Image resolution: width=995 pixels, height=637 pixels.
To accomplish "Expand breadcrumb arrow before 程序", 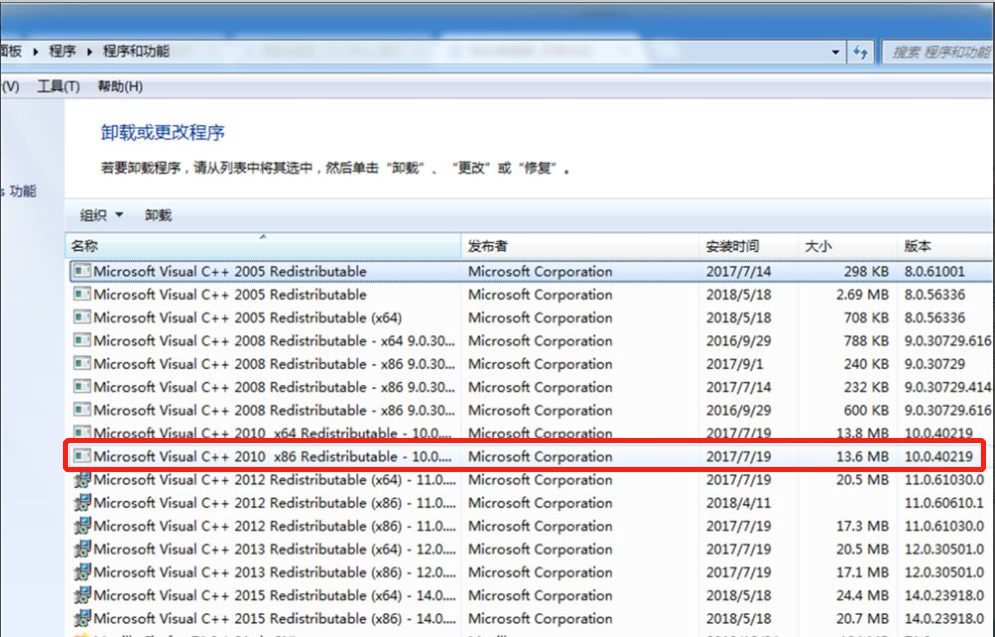I will [x=36, y=51].
